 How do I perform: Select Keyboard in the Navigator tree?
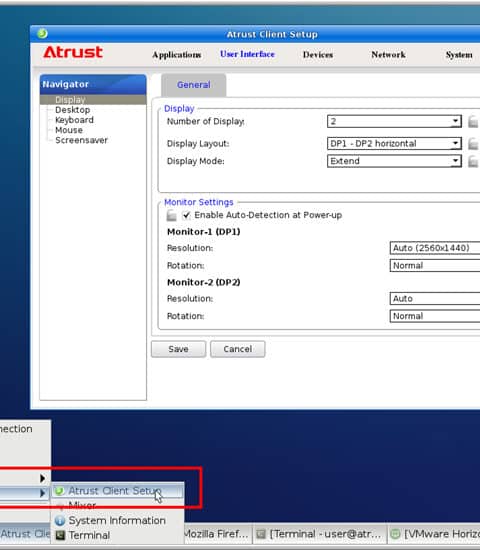coord(74,120)
